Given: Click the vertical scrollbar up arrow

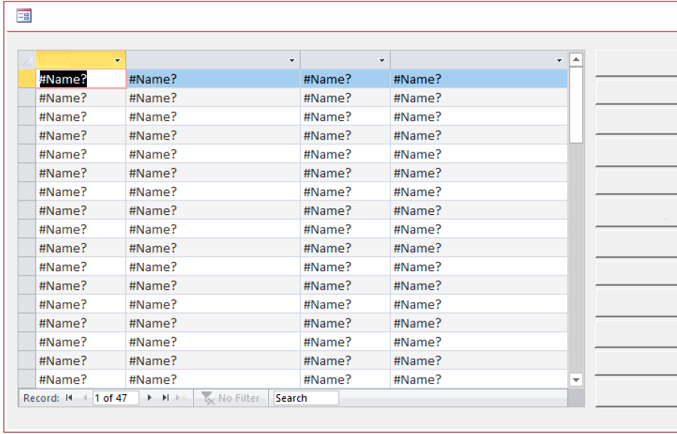Looking at the screenshot, I should coord(576,60).
